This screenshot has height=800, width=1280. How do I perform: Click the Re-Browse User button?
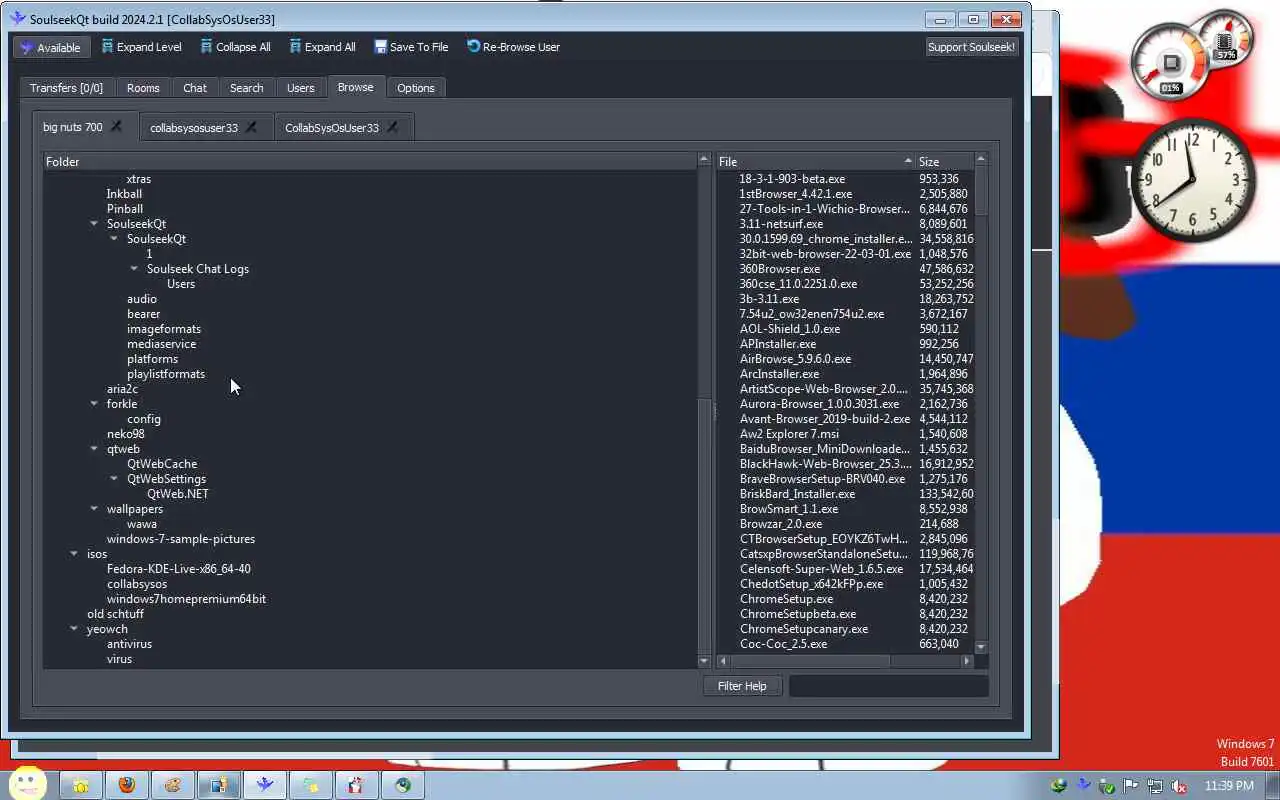513,47
